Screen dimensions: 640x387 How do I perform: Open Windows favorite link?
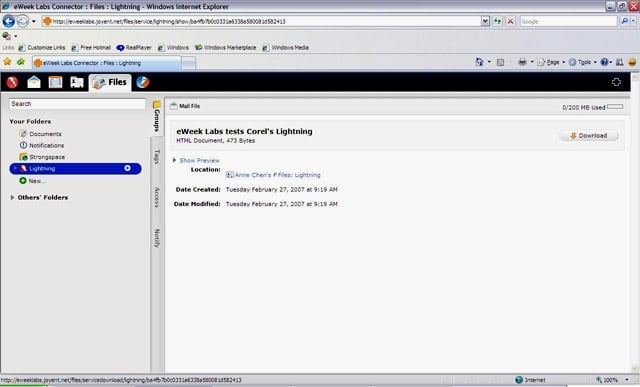pyautogui.click(x=173, y=48)
